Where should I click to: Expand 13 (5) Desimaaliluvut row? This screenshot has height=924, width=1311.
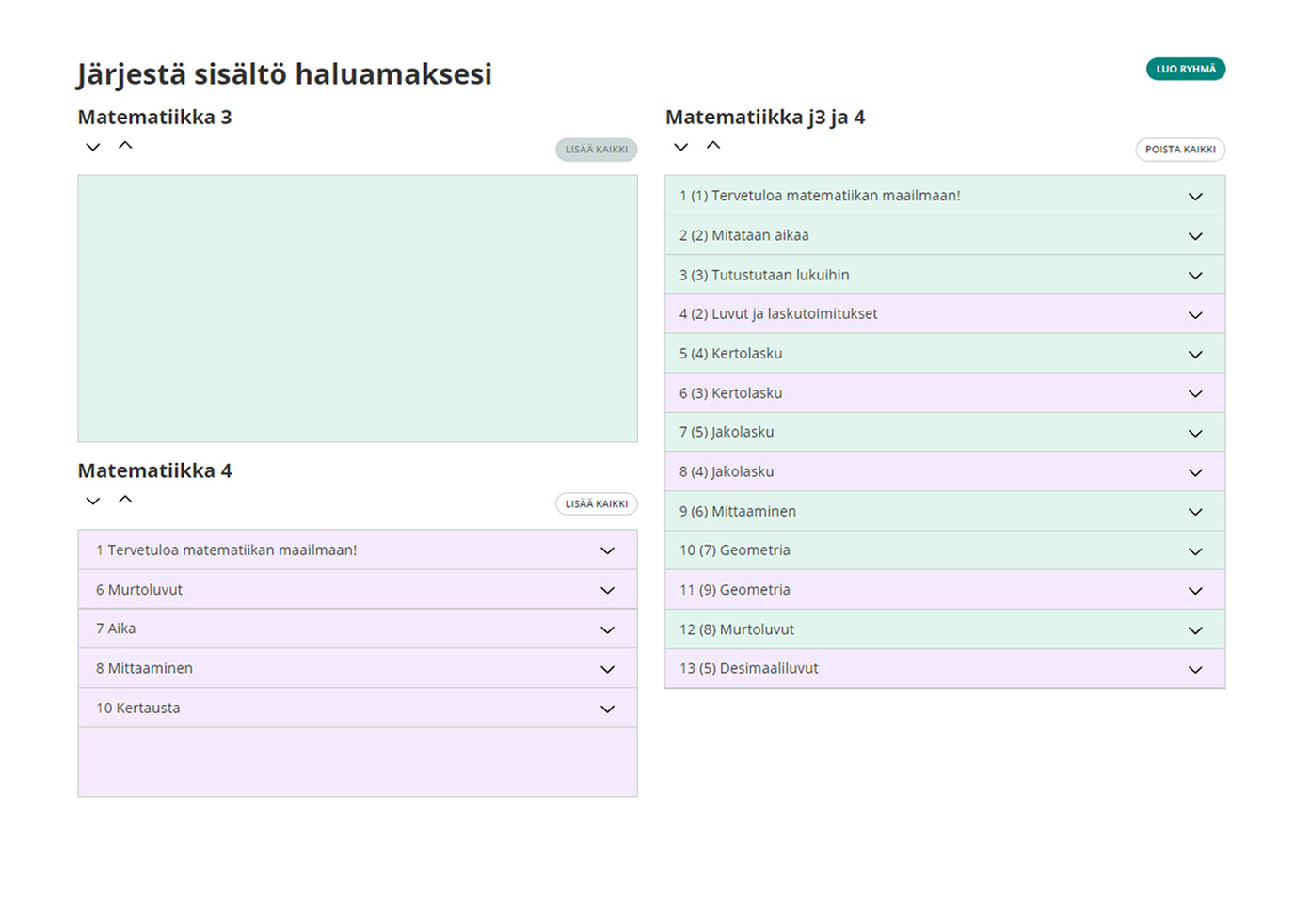point(1195,670)
